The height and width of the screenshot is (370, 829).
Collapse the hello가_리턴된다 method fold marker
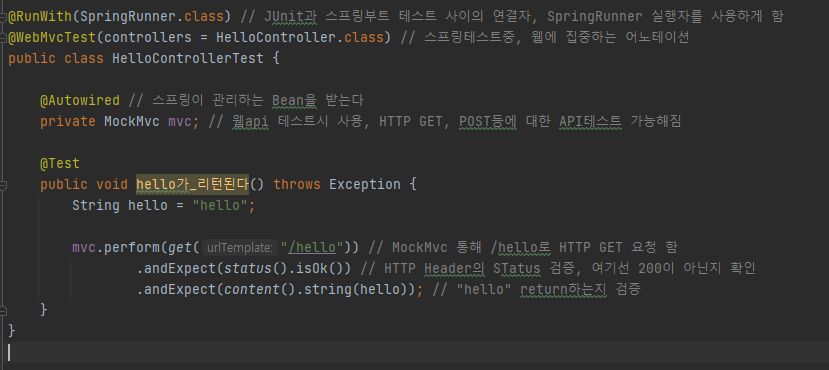tap(3, 185)
